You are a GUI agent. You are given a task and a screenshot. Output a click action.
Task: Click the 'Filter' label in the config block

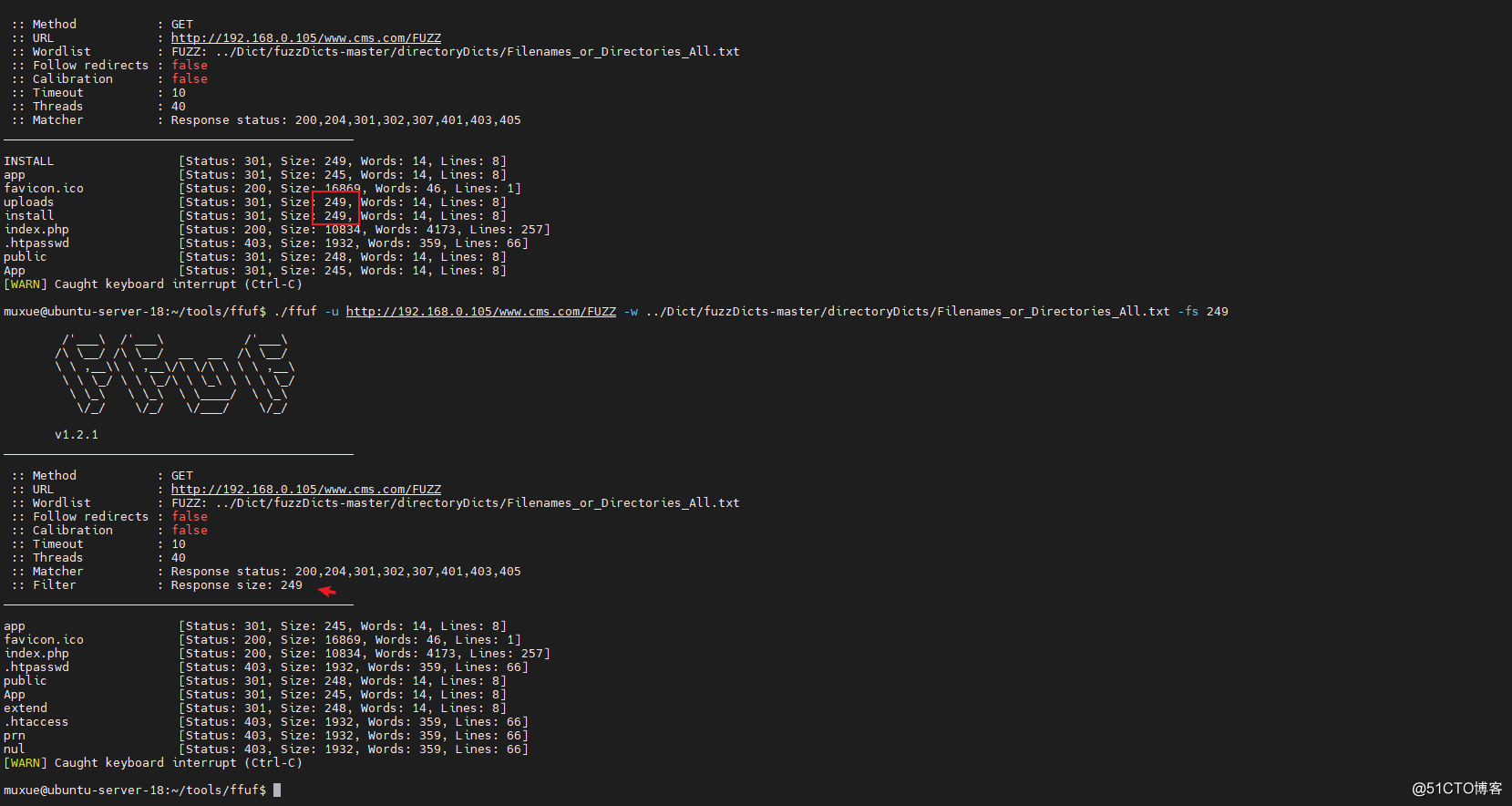tap(55, 585)
